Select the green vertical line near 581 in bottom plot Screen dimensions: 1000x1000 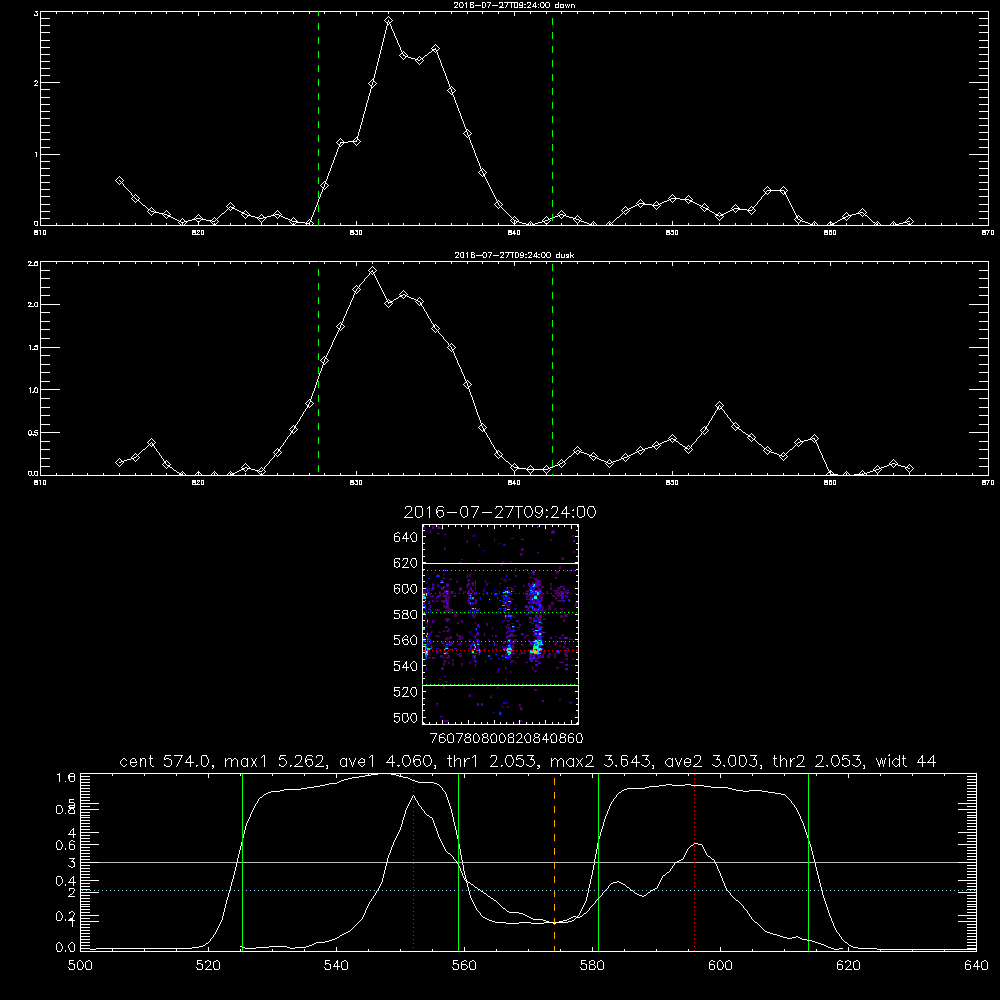point(598,861)
